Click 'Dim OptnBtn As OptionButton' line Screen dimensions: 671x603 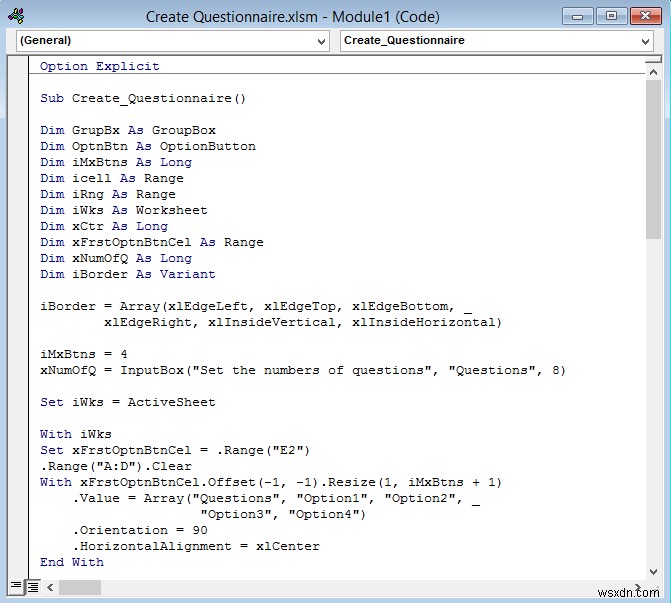click(148, 146)
